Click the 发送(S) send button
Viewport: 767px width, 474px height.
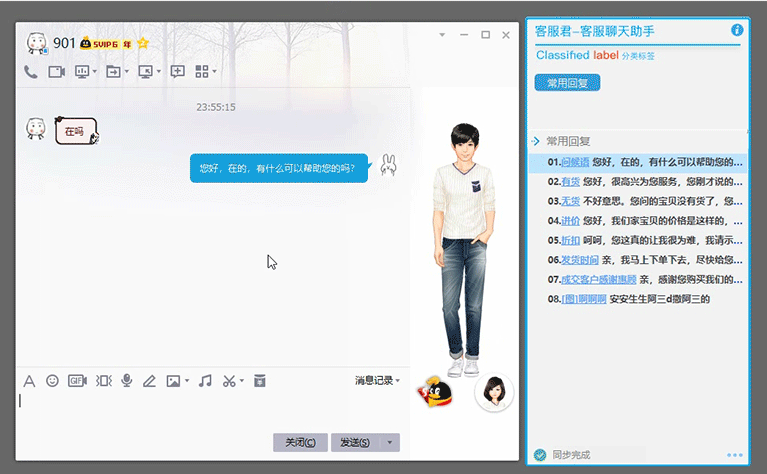pyautogui.click(x=355, y=442)
